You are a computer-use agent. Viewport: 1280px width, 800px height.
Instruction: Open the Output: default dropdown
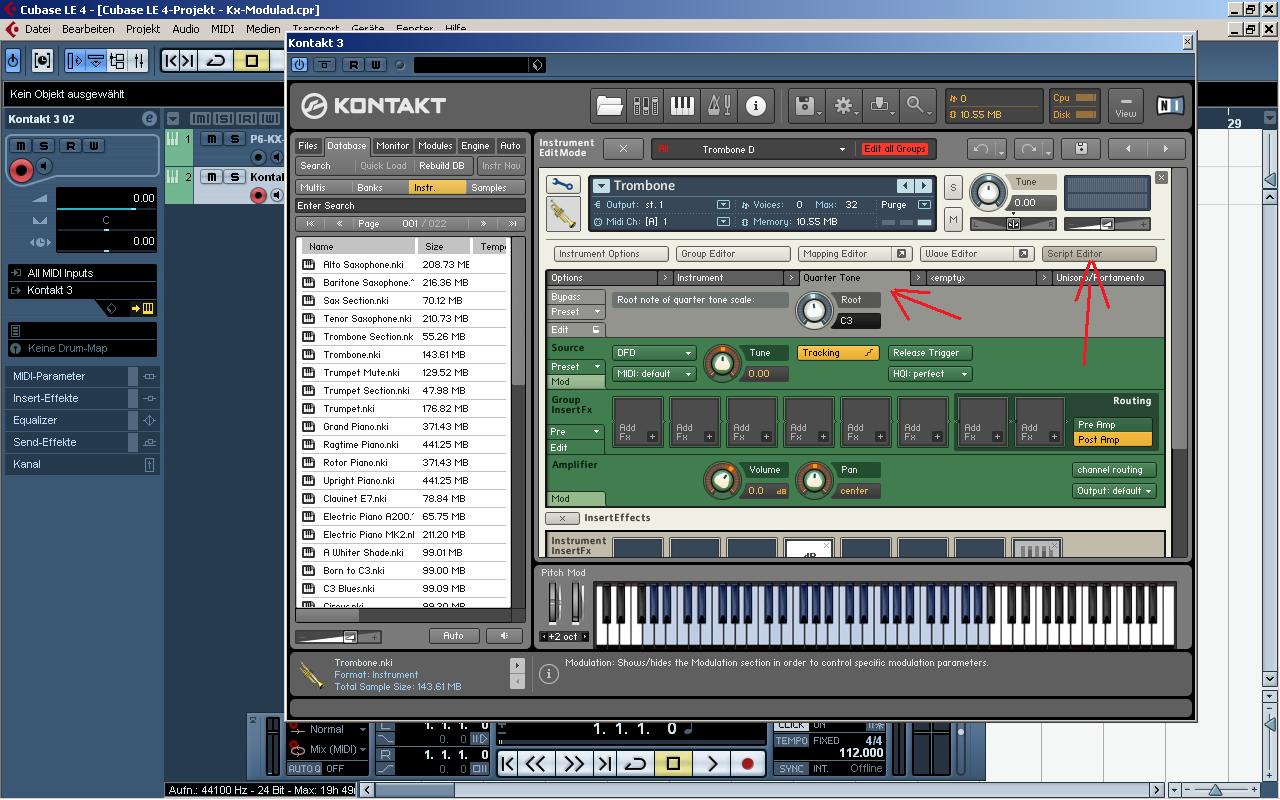pyautogui.click(x=1114, y=491)
